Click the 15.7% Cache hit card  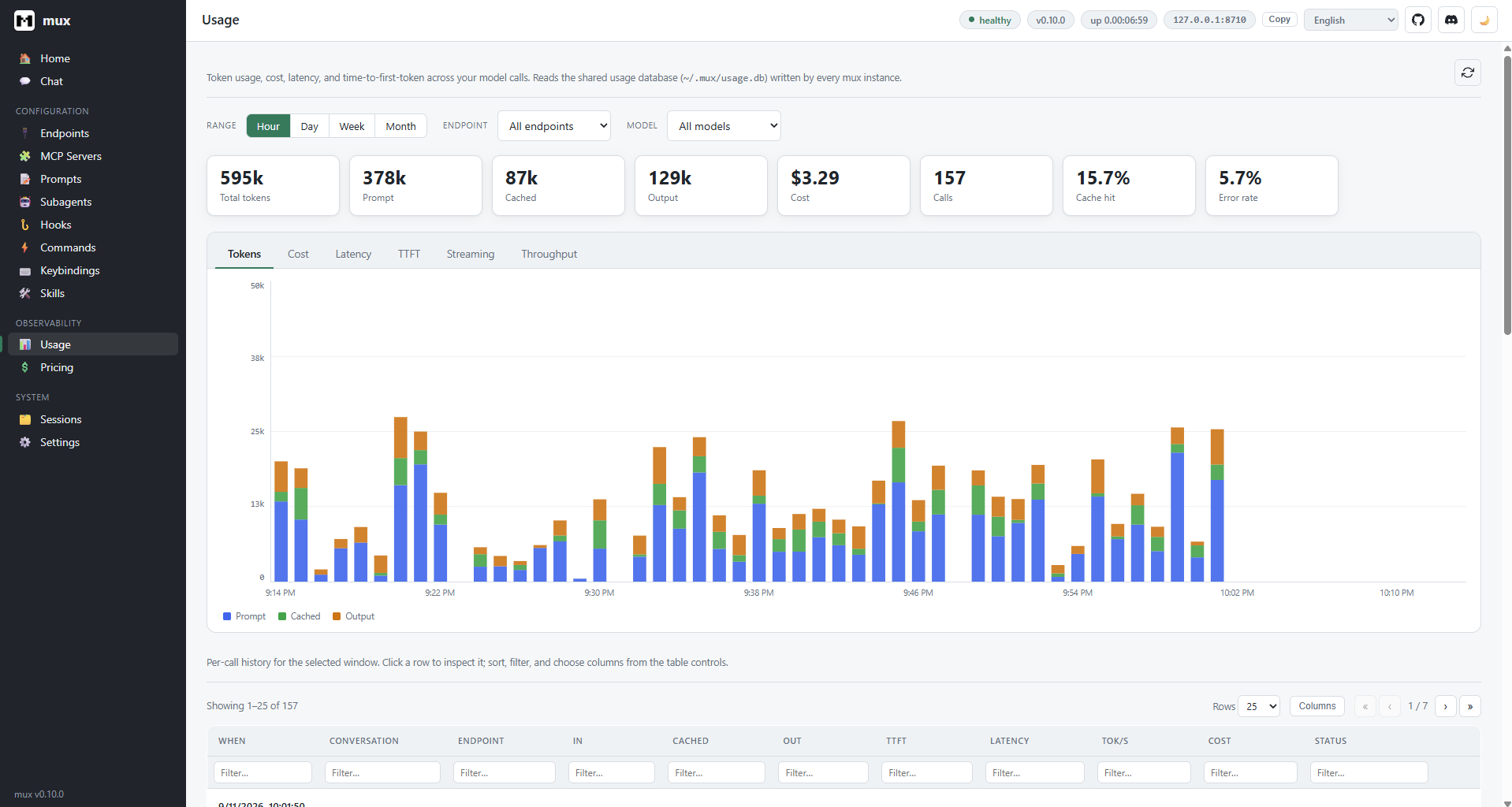coord(1129,185)
